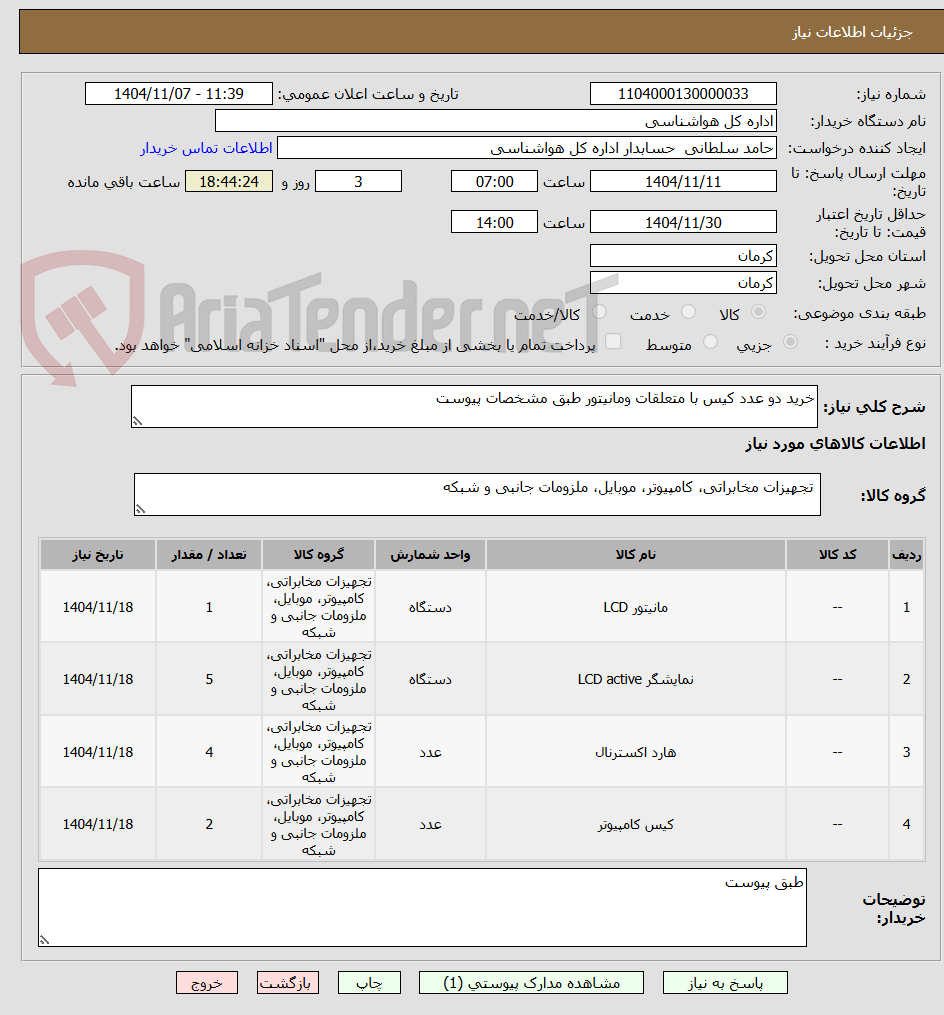The height and width of the screenshot is (1015, 944).
Task: Click unit عدد in هارد اکسترنال row
Action: point(430,752)
